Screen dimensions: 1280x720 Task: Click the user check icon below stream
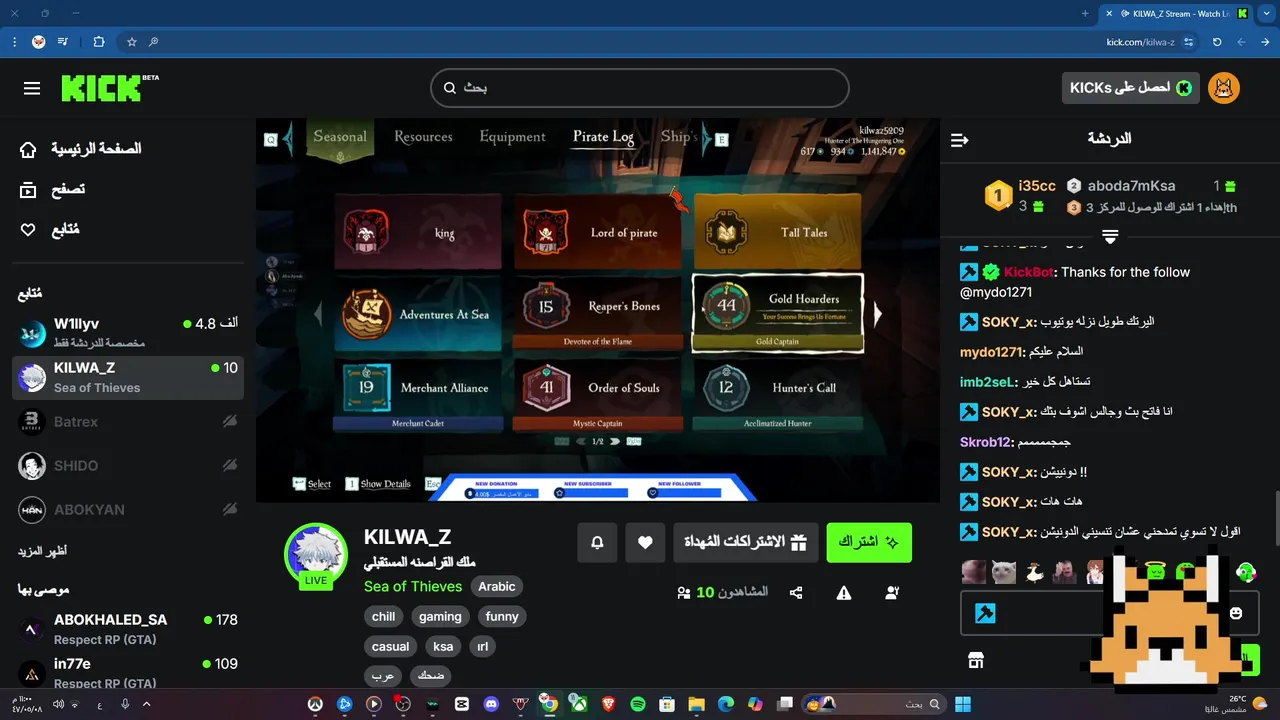892,592
